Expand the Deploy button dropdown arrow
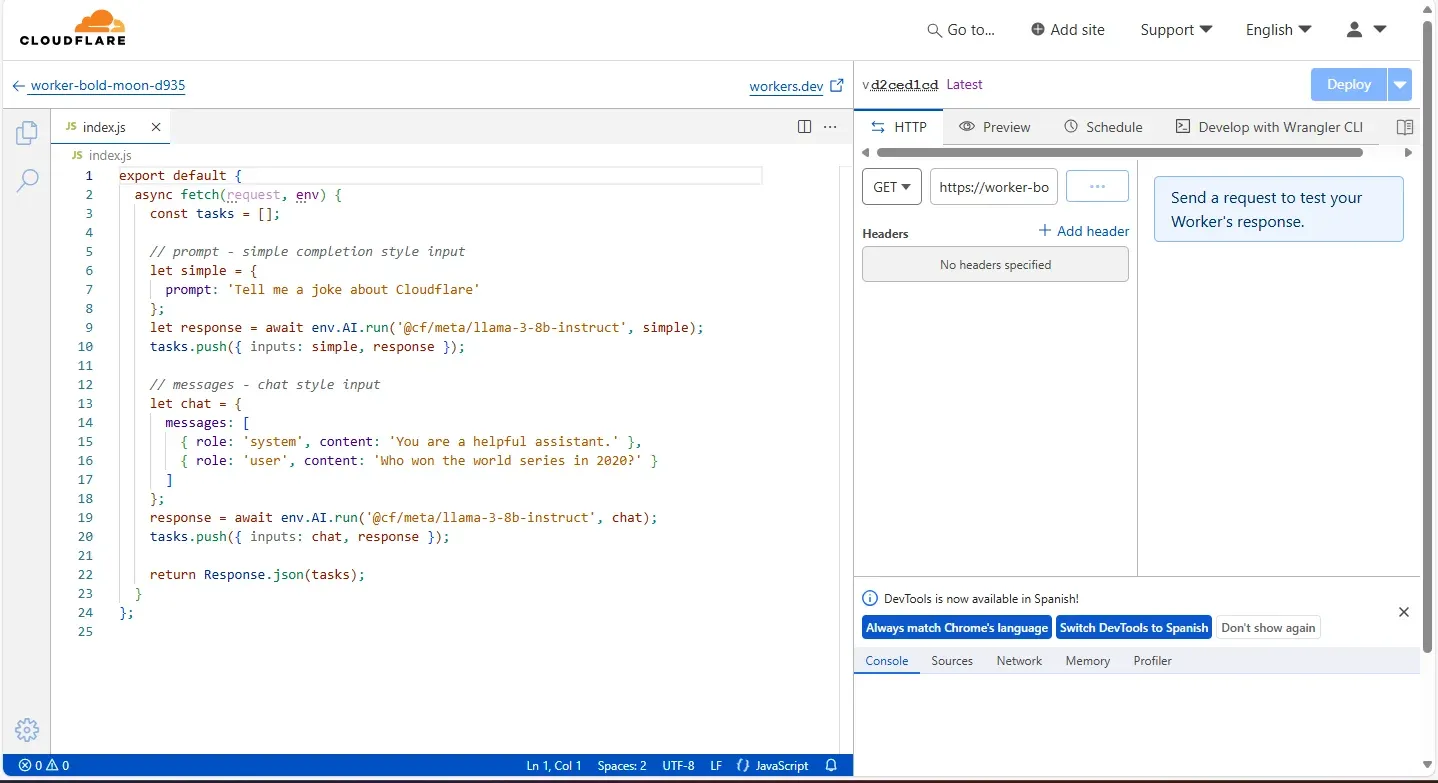The height and width of the screenshot is (783, 1438). (x=1400, y=85)
